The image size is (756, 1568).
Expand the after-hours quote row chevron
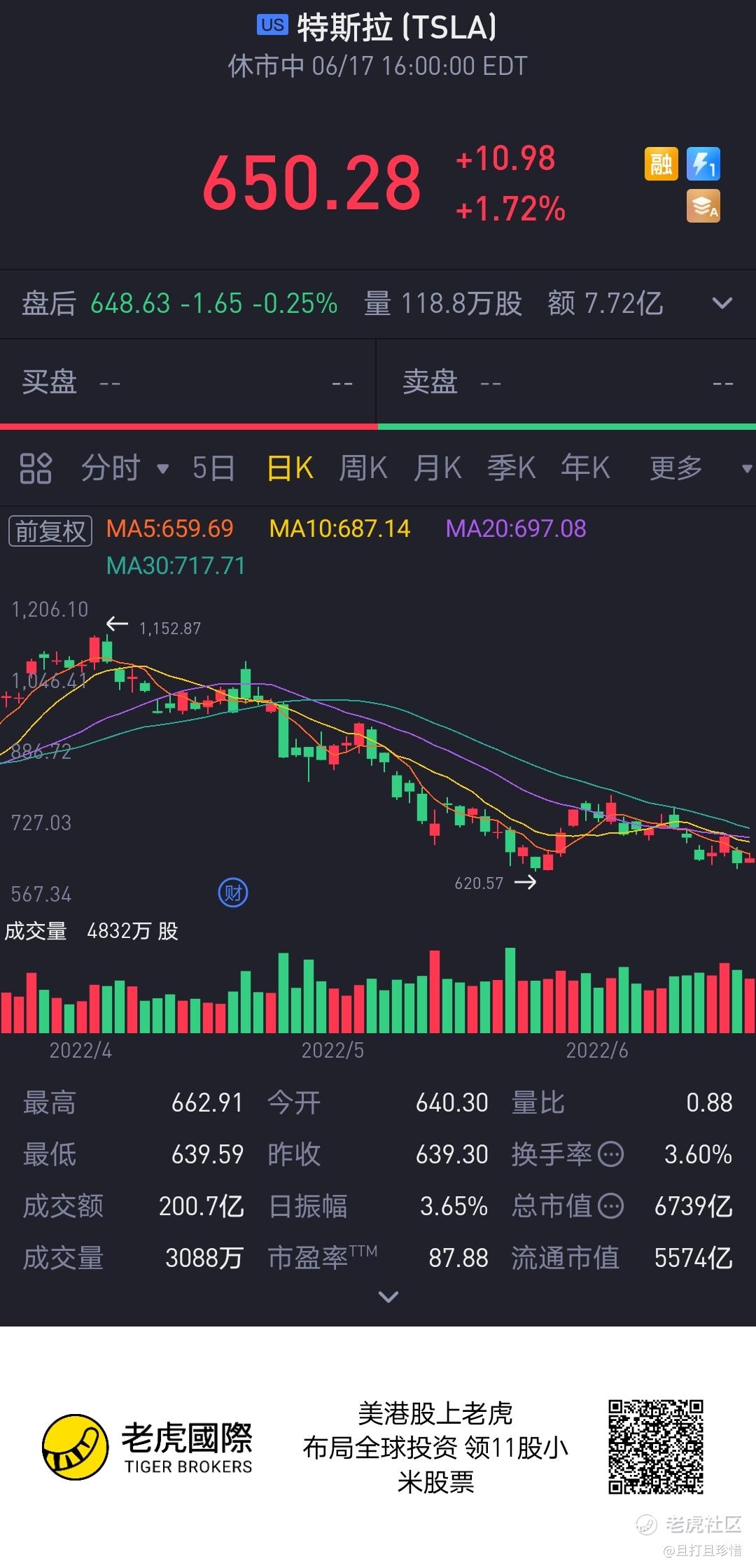pyautogui.click(x=722, y=304)
